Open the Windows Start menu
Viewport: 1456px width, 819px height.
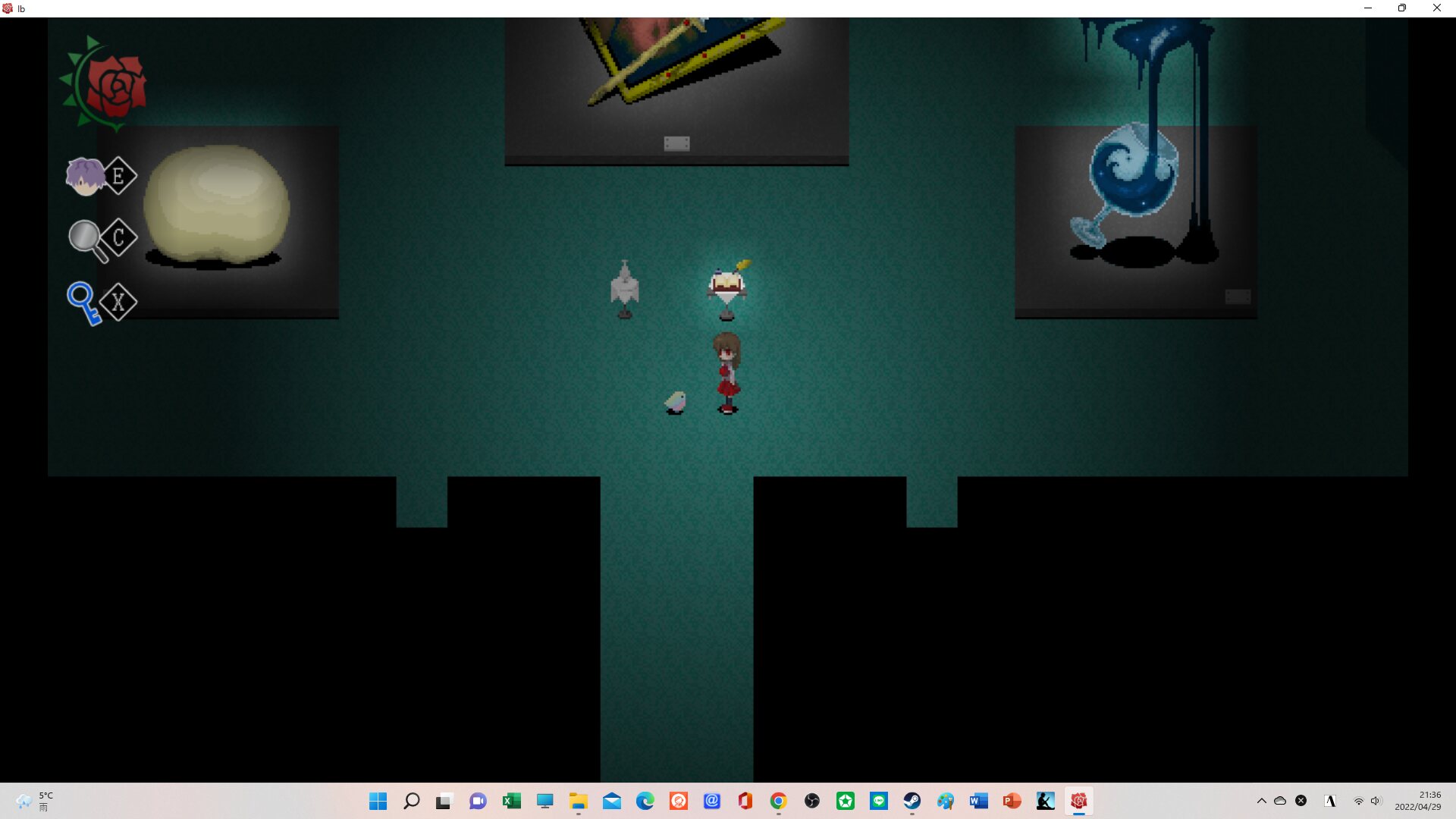coord(378,801)
